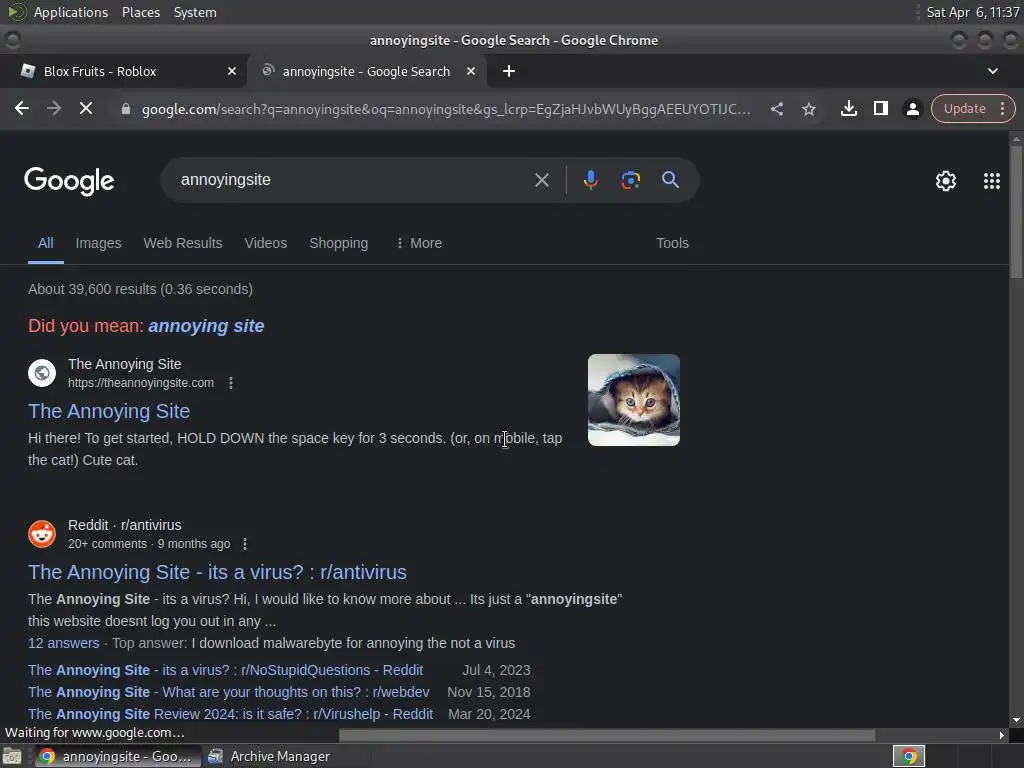Image resolution: width=1024 pixels, height=768 pixels.
Task: Open the r/webdev thoughts sublink
Action: (229, 692)
